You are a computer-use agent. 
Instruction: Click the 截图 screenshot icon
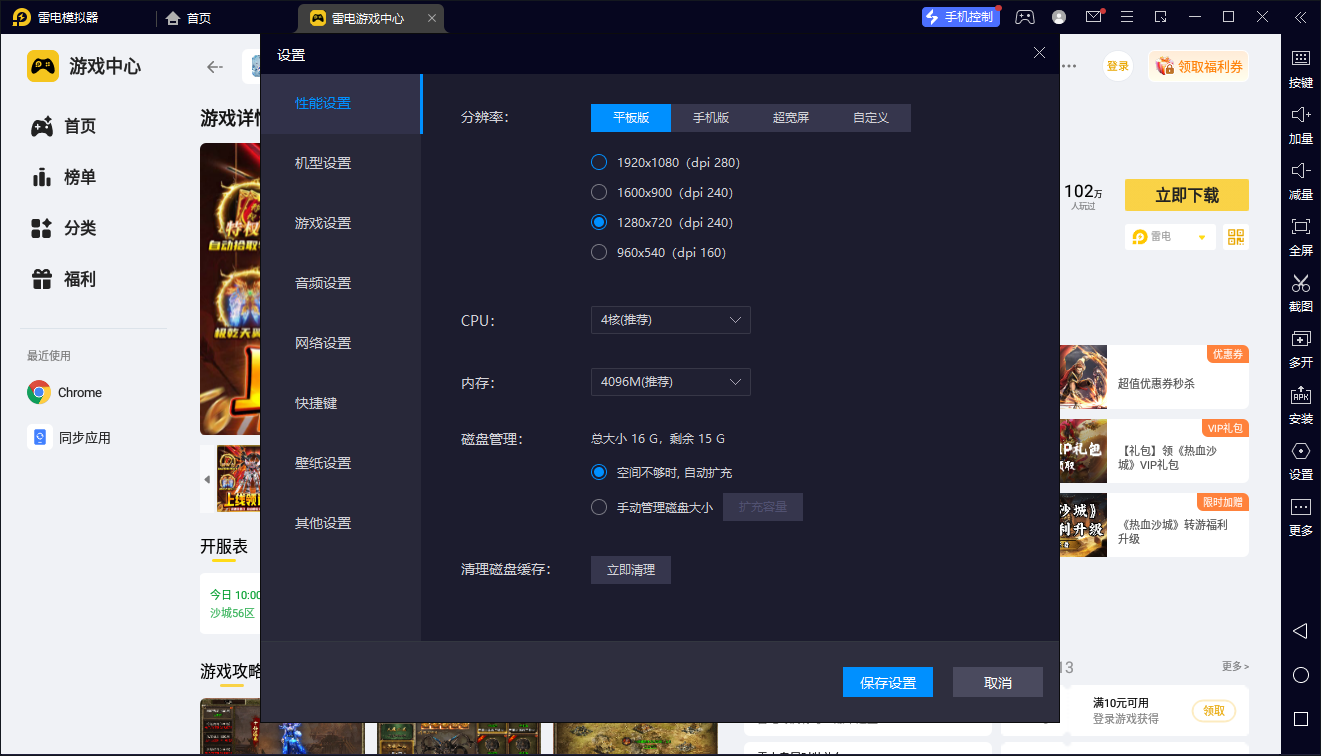point(1300,293)
